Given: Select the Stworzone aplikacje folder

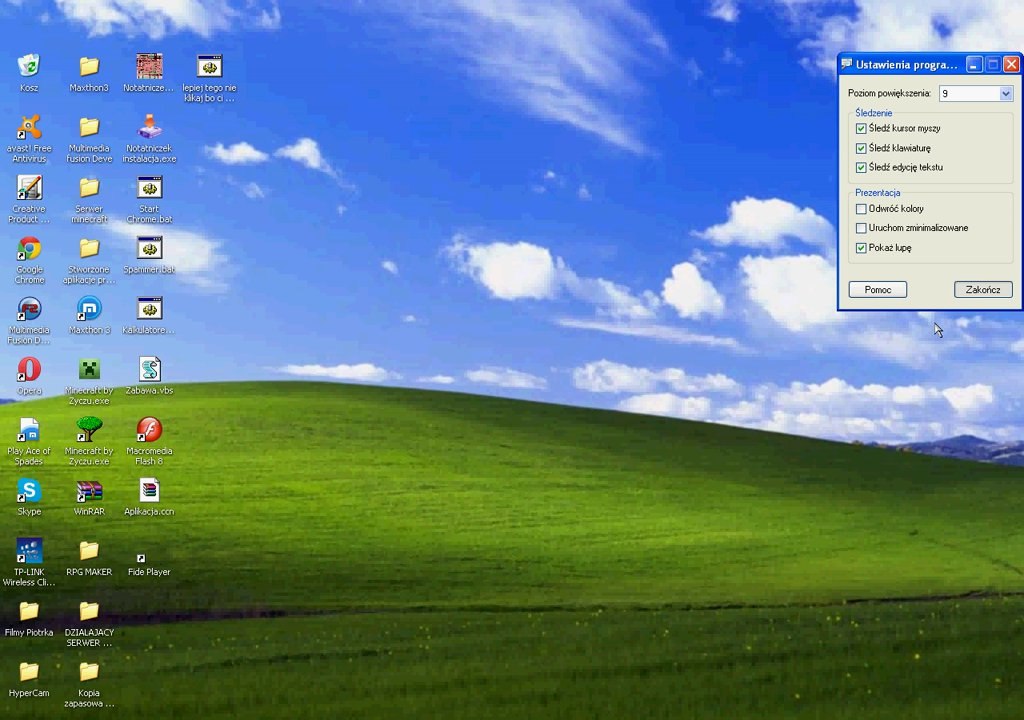Looking at the screenshot, I should point(89,248).
